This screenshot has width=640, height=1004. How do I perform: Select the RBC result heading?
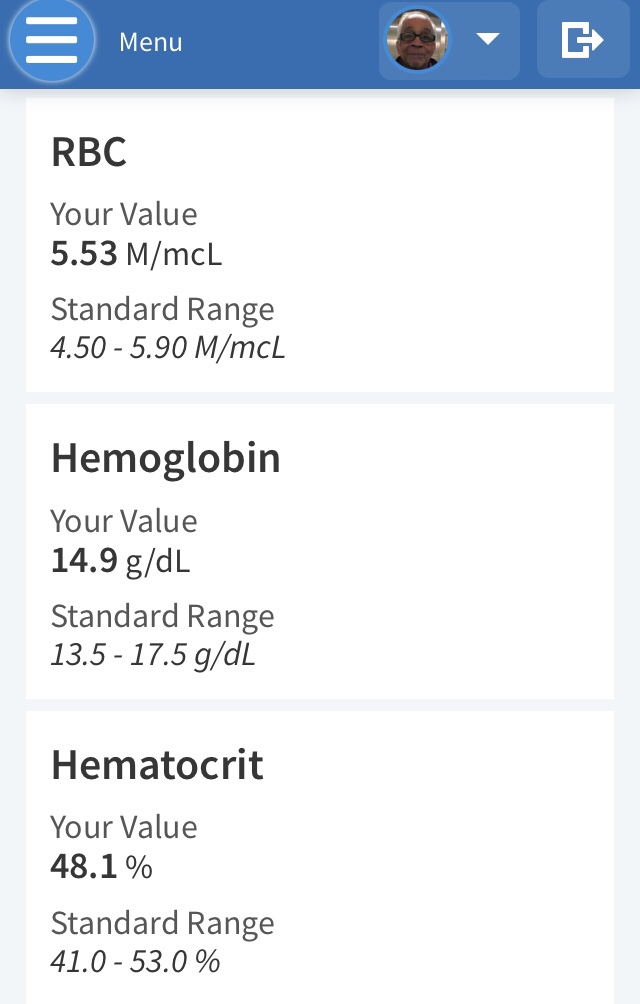(89, 152)
